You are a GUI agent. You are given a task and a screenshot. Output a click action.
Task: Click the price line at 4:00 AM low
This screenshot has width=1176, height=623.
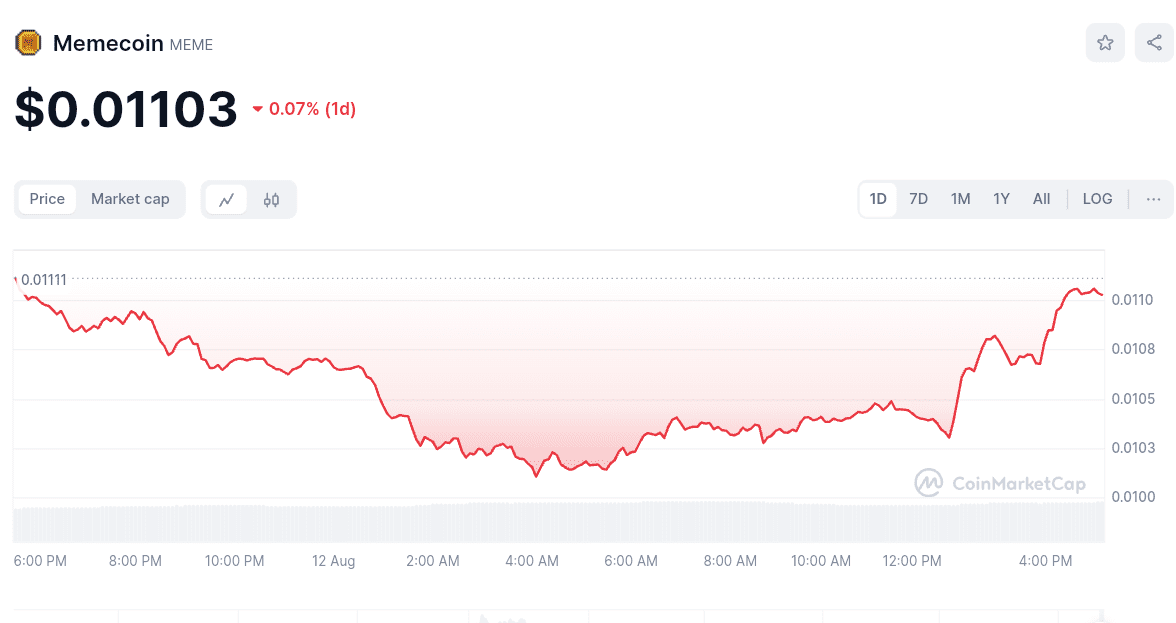tap(536, 475)
